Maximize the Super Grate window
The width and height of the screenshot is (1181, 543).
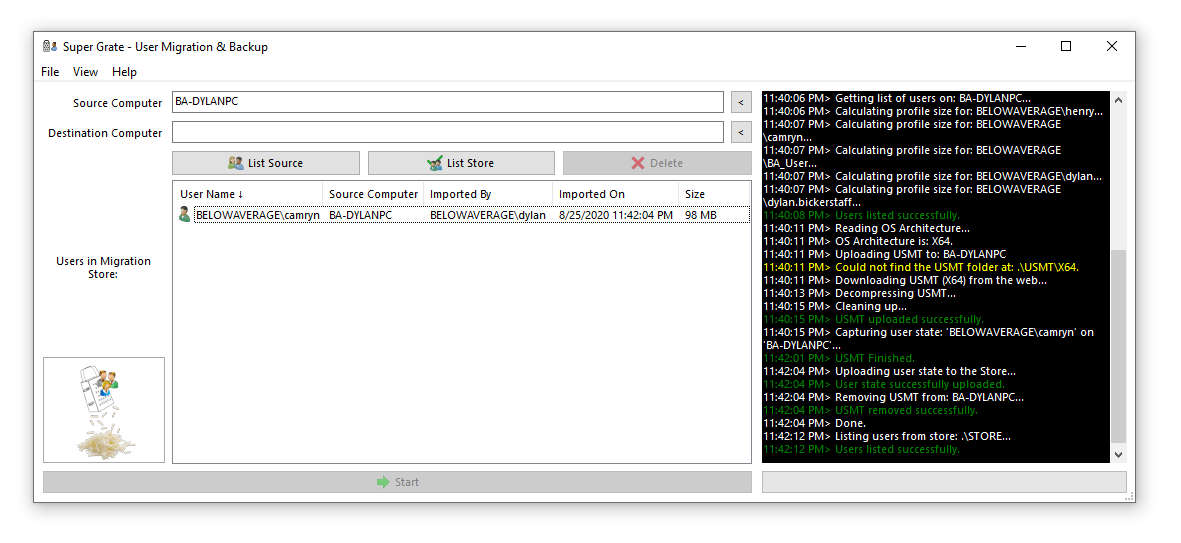coord(1066,46)
